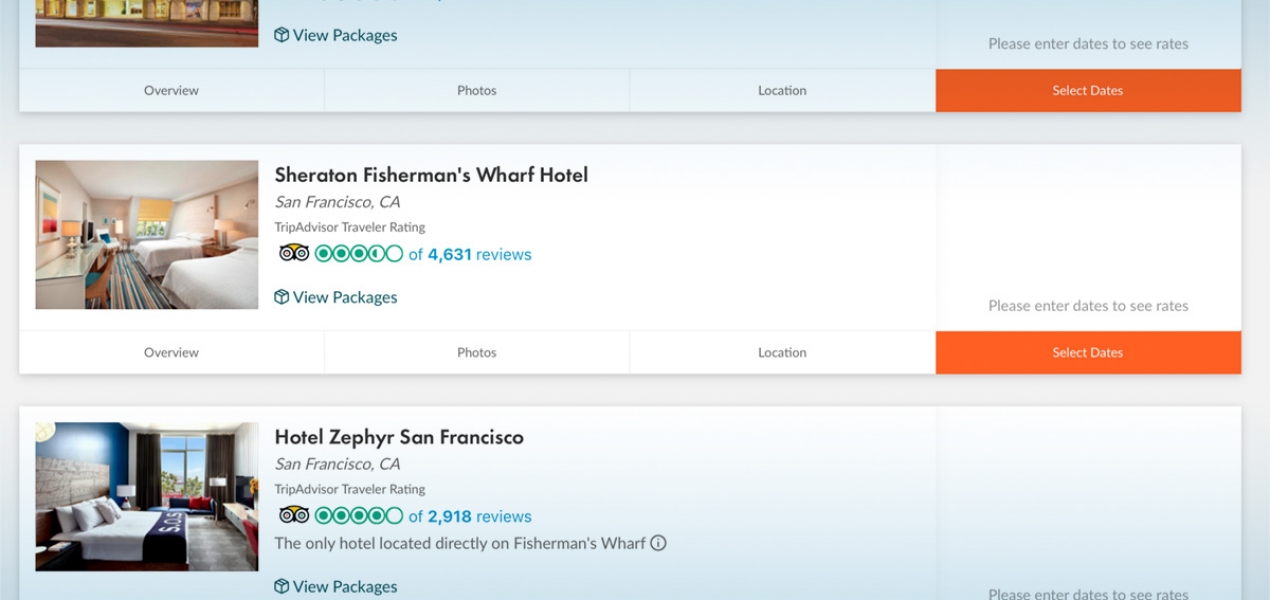Click "TripAdvisor Traveler Rating" label in Sheraton card
Image resolution: width=1270 pixels, height=600 pixels.
(350, 227)
